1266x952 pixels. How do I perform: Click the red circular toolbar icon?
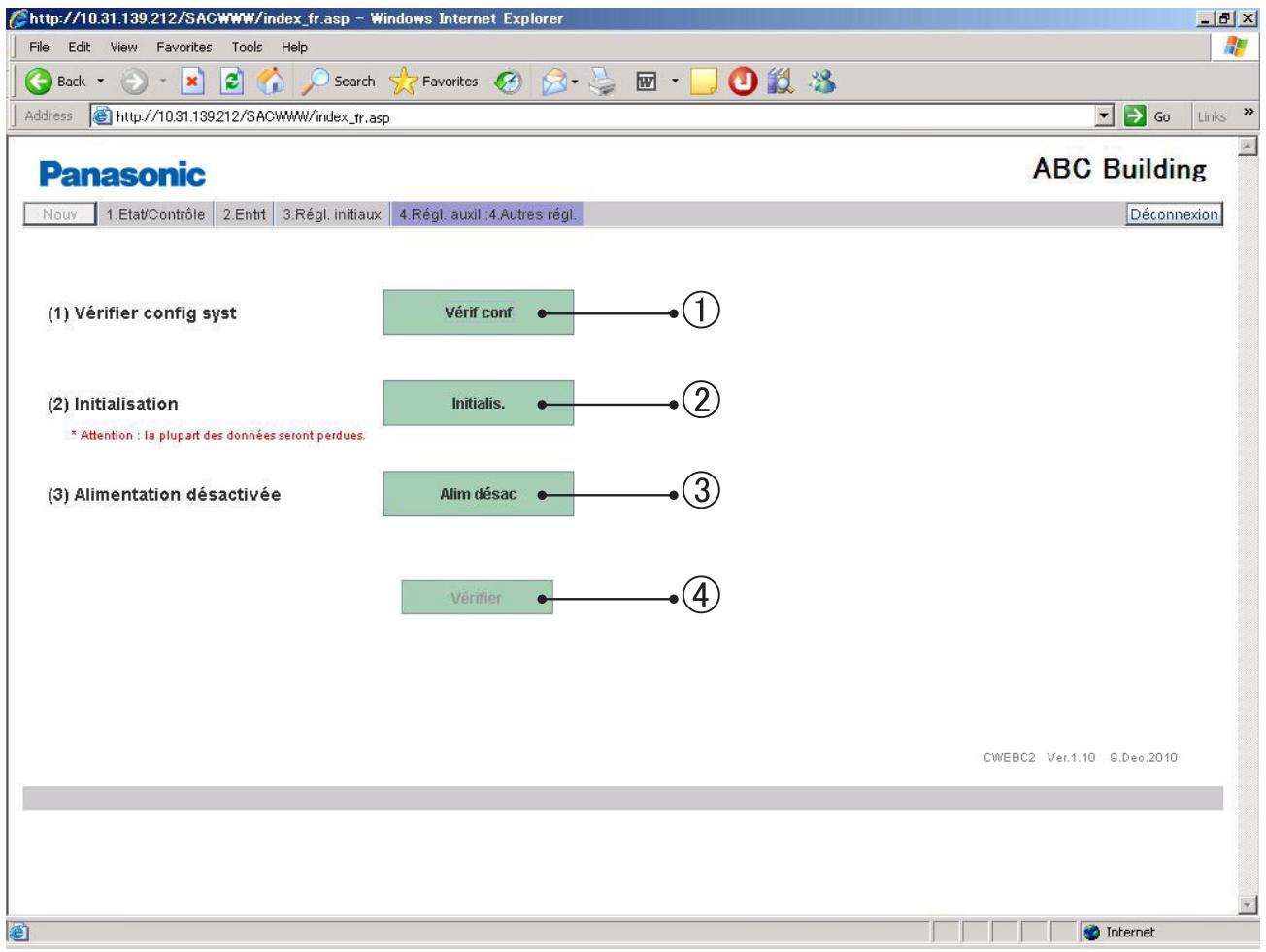[743, 82]
